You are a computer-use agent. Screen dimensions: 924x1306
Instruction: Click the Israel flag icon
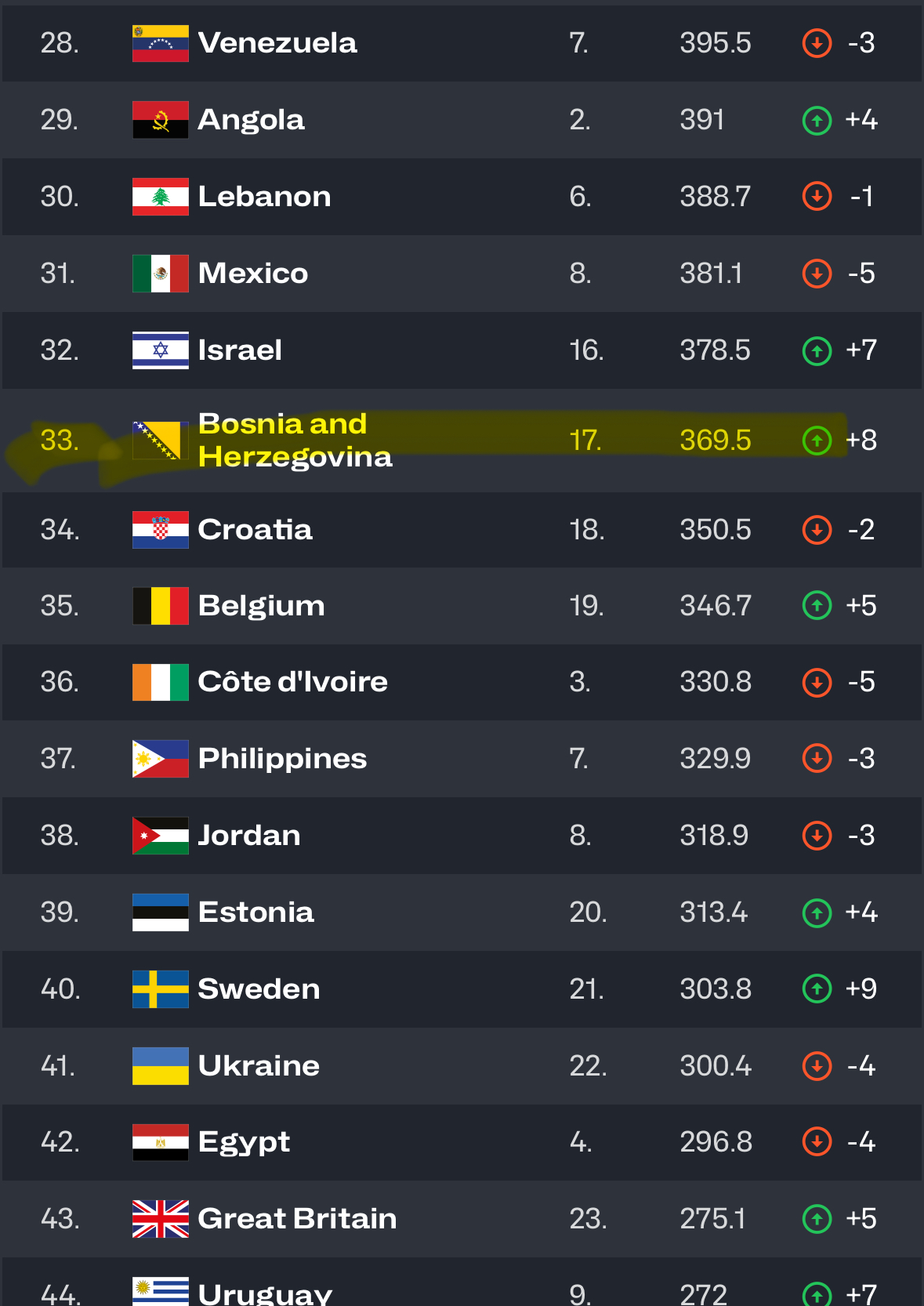click(161, 350)
